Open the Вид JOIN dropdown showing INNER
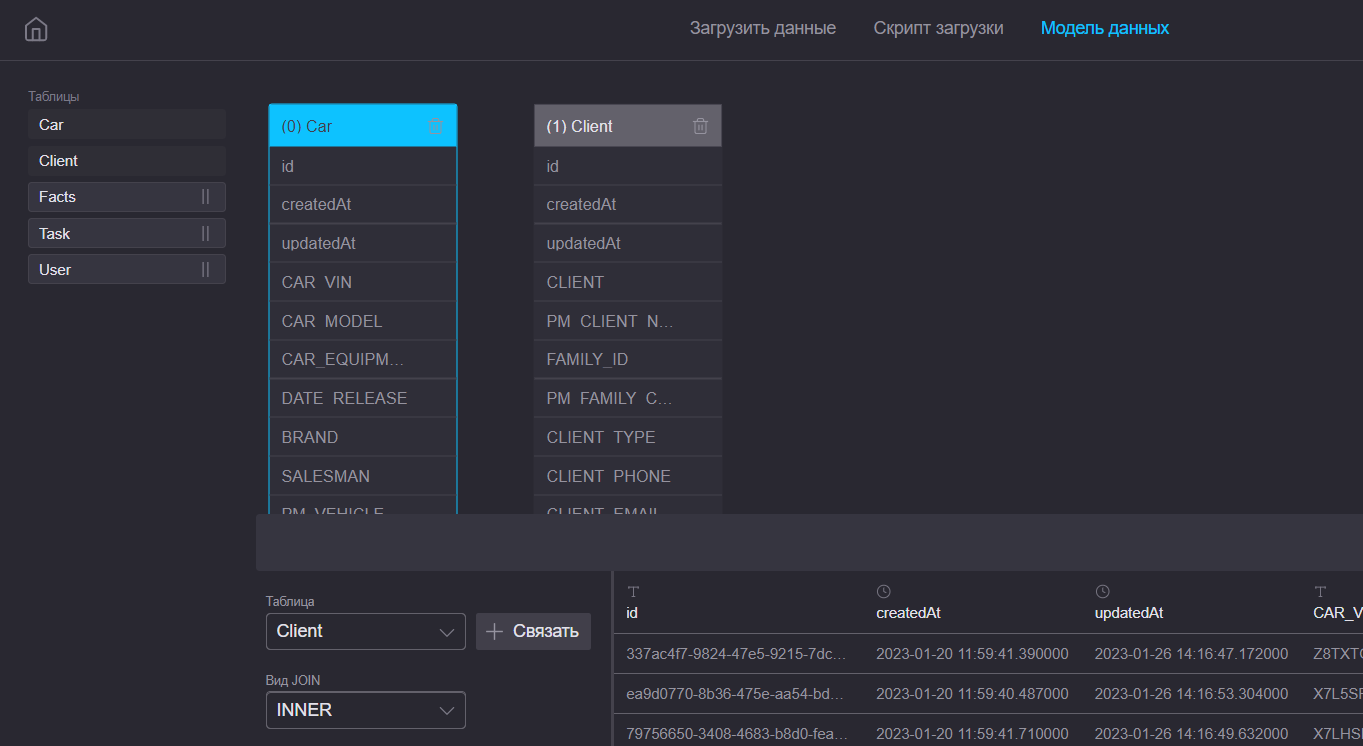The width and height of the screenshot is (1363, 746). (366, 710)
